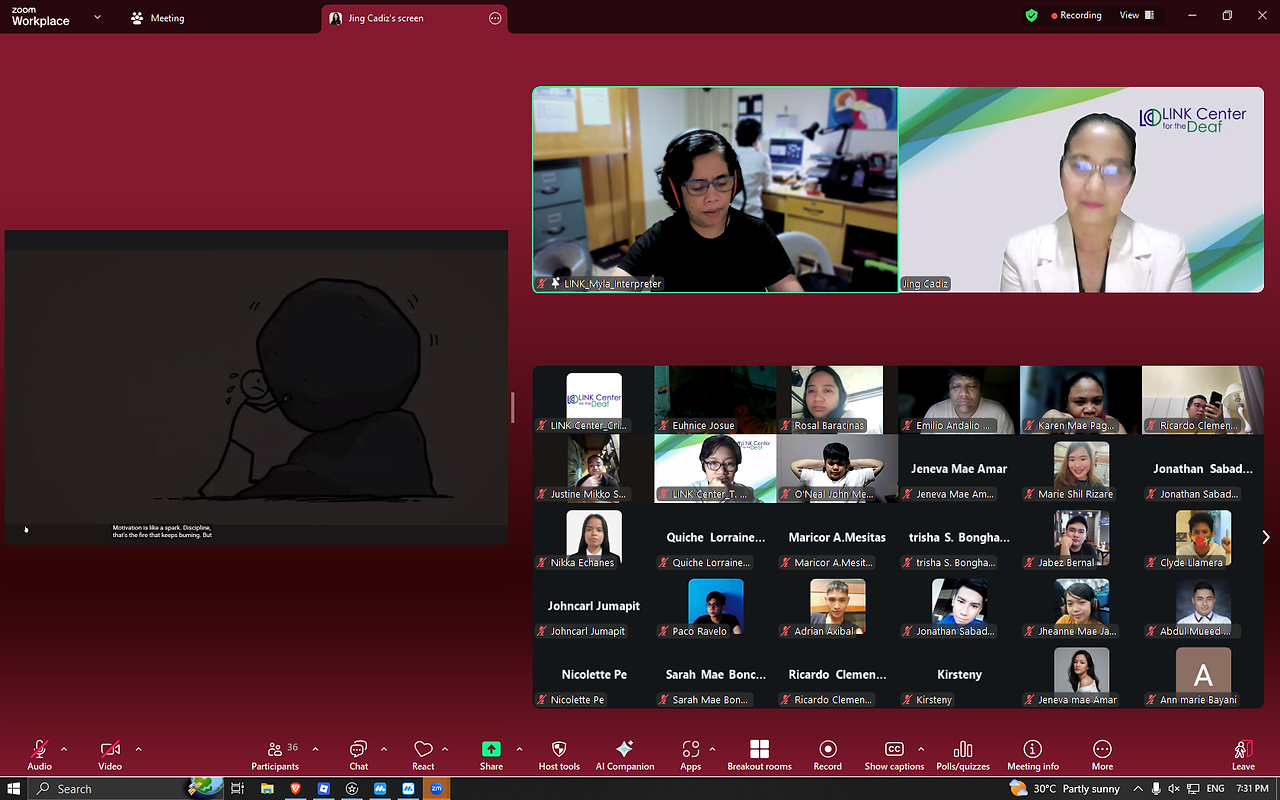The image size is (1280, 800).
Task: Click the green Share screen button
Action: [x=491, y=755]
